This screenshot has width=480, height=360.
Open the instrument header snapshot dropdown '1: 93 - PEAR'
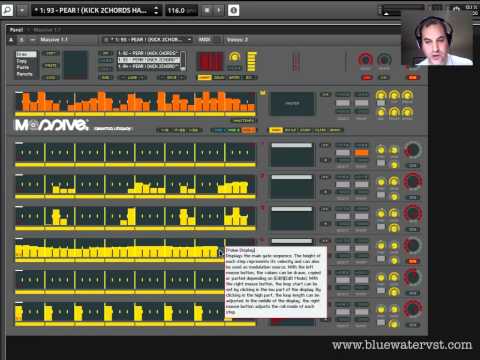pos(147,40)
